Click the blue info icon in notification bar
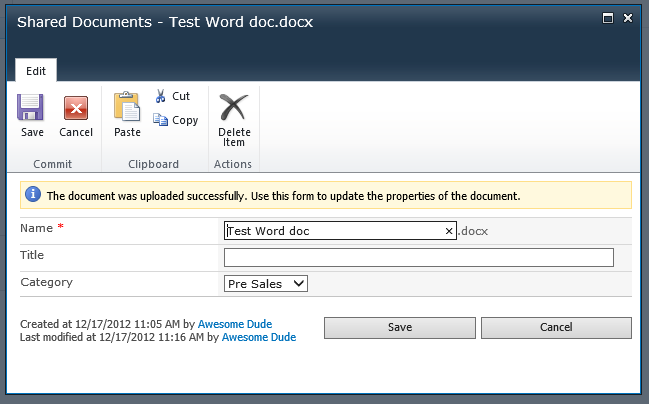The height and width of the screenshot is (404, 649). 33,195
